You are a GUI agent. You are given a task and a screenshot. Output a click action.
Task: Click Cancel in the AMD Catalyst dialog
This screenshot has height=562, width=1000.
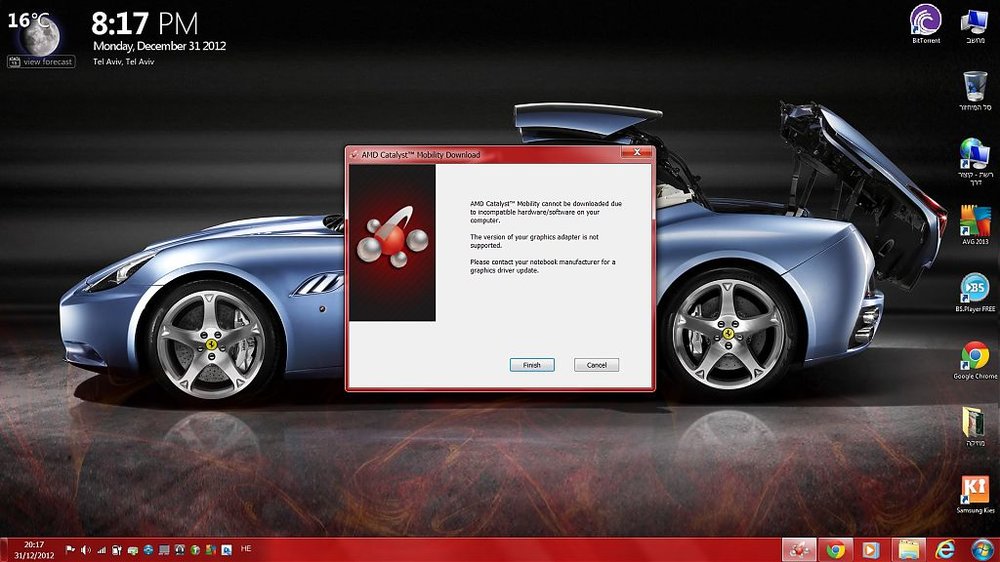click(596, 365)
